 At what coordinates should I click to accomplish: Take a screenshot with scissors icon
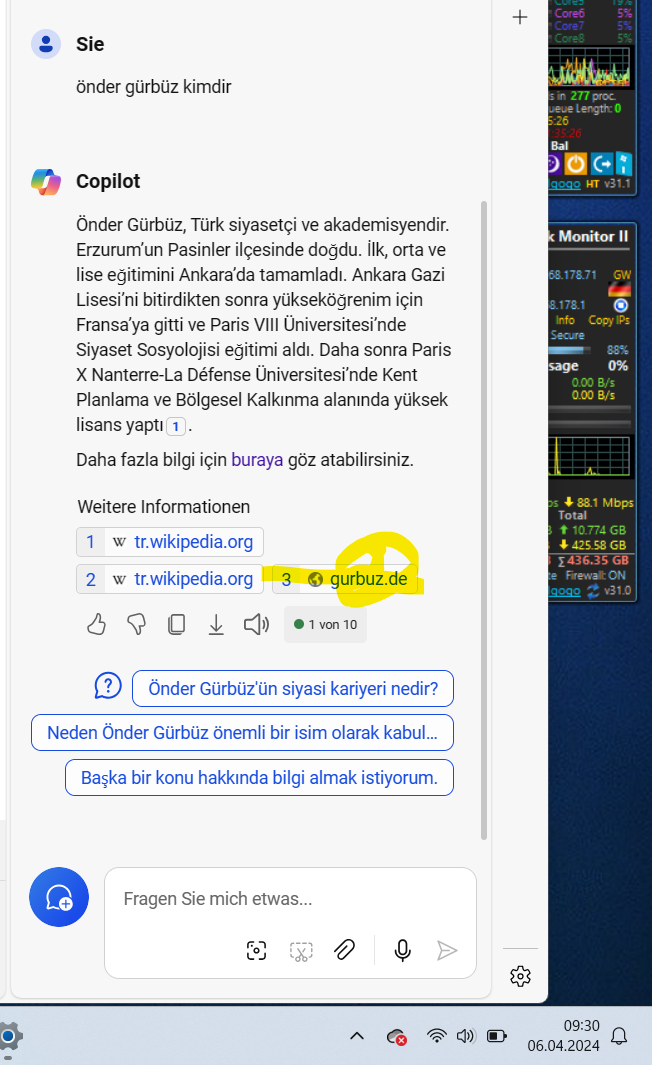[x=301, y=950]
